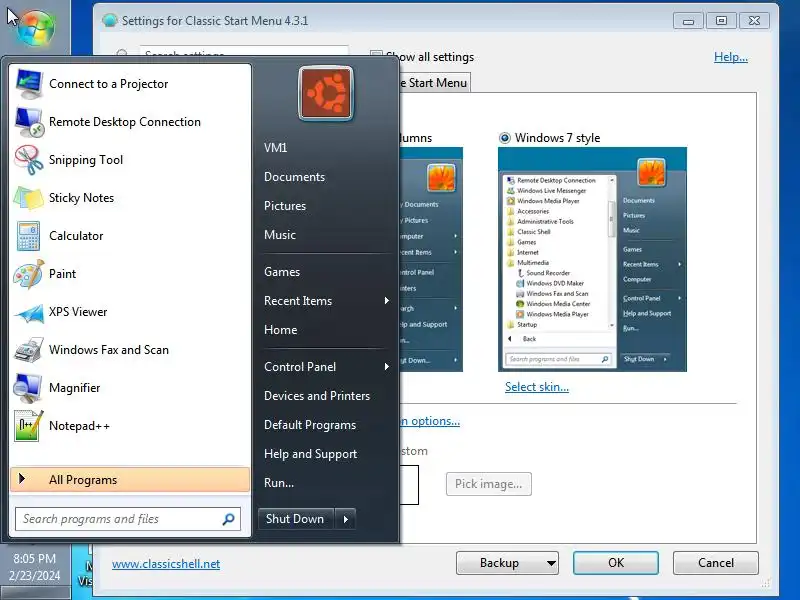Click the Start Menu tab
The width and height of the screenshot is (800, 600).
[435, 83]
